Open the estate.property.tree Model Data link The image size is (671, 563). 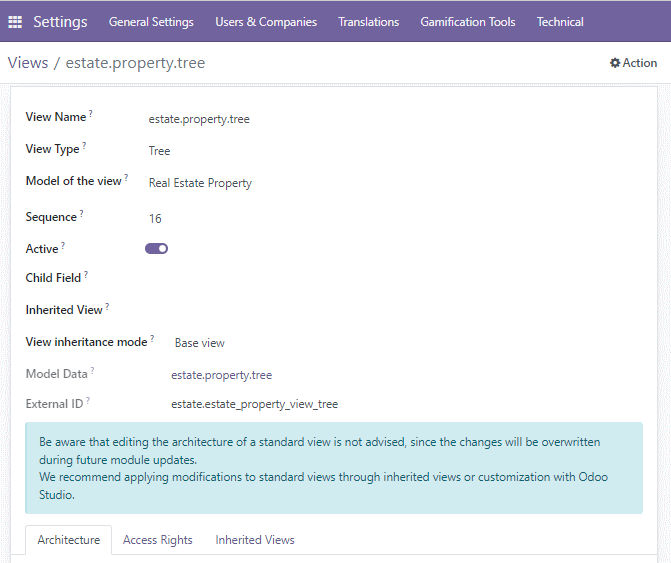221,375
